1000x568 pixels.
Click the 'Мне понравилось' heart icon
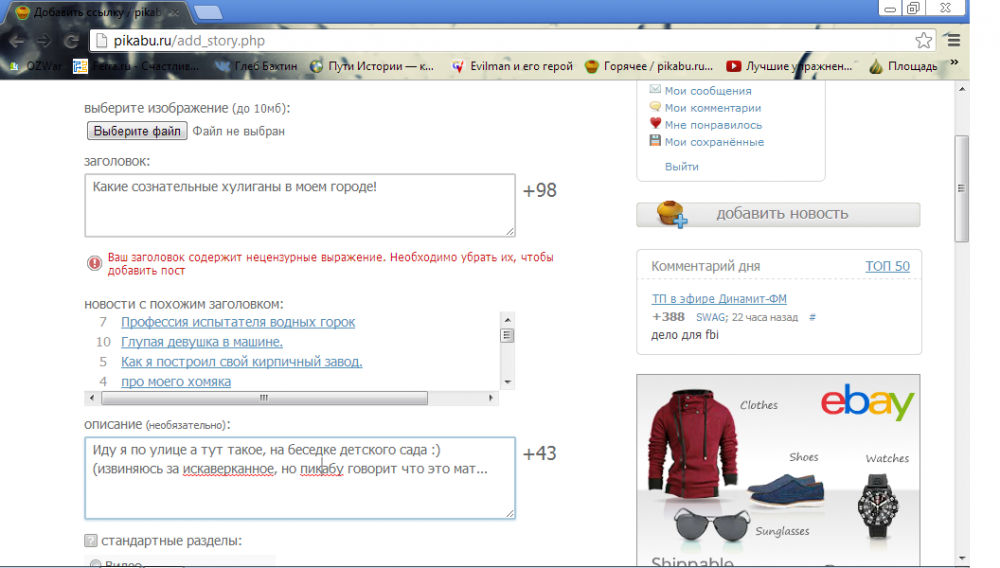656,124
